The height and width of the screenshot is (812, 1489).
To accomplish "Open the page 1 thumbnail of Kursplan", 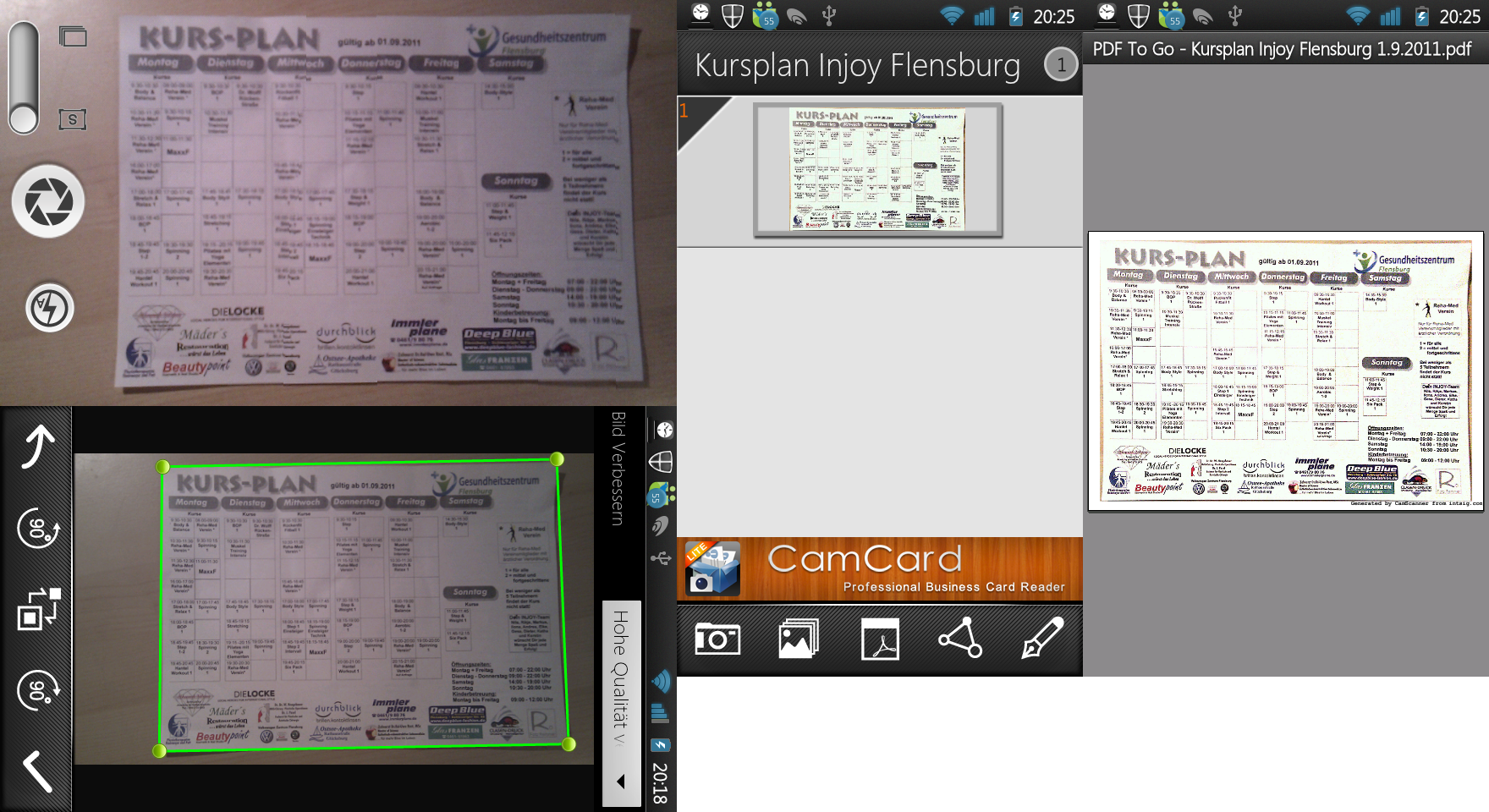I will [877, 169].
